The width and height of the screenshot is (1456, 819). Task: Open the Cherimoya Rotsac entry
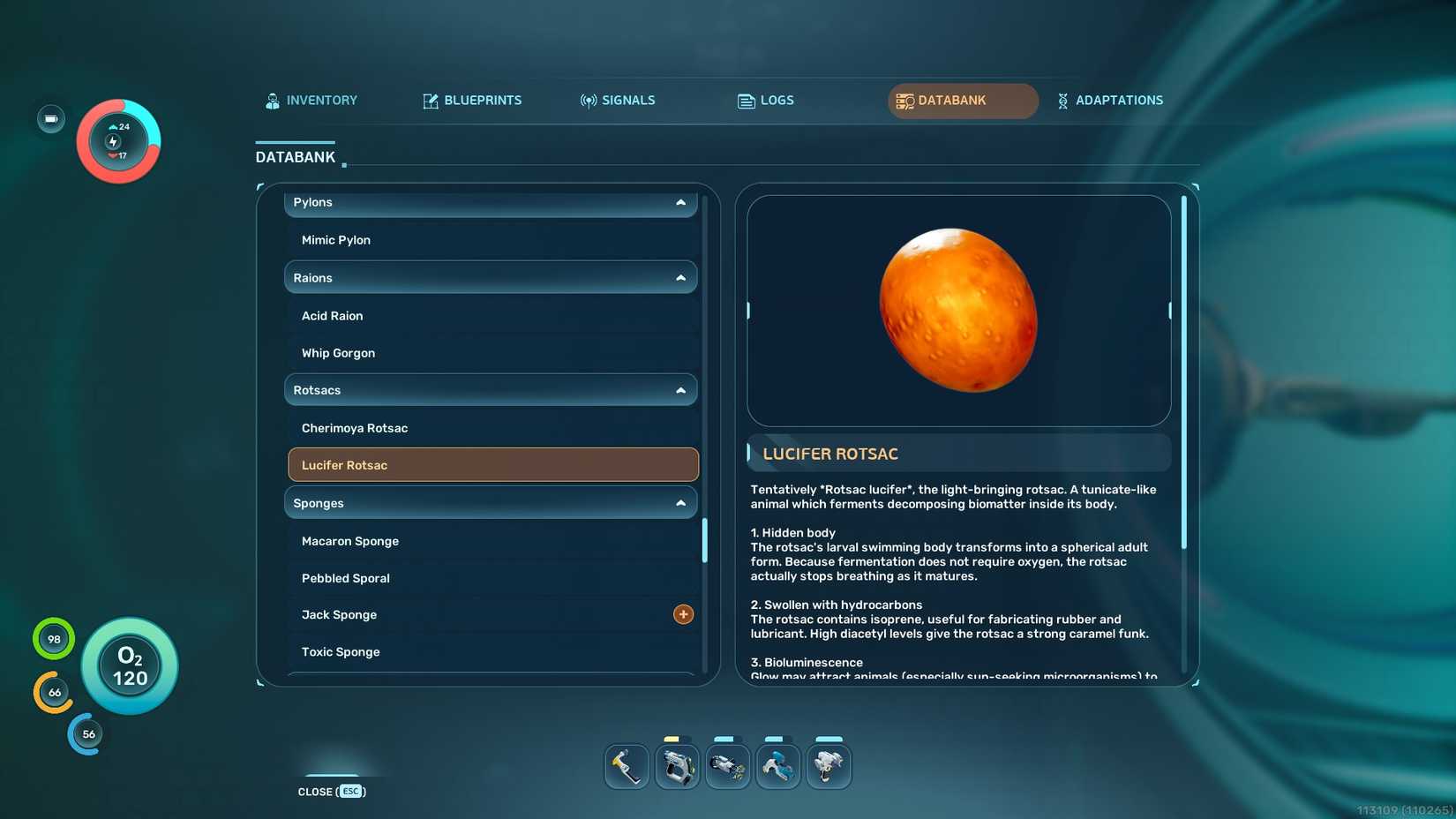(x=492, y=428)
